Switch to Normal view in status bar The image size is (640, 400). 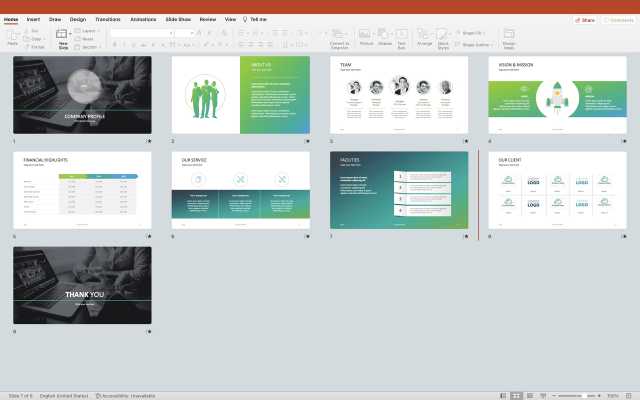502,395
